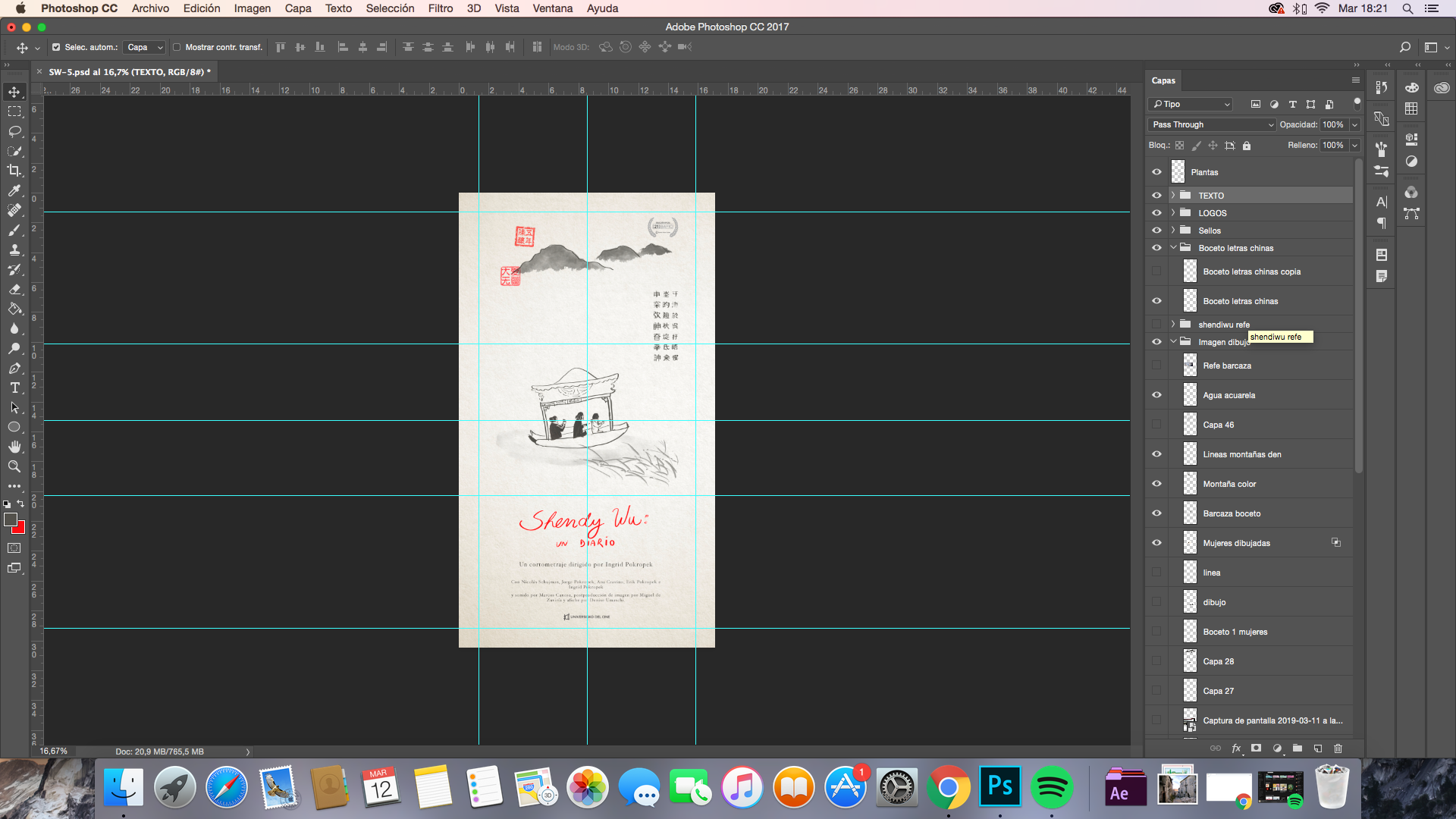The image size is (1456, 819).
Task: Collapse the Boceto letras chinas group
Action: coord(1173,248)
